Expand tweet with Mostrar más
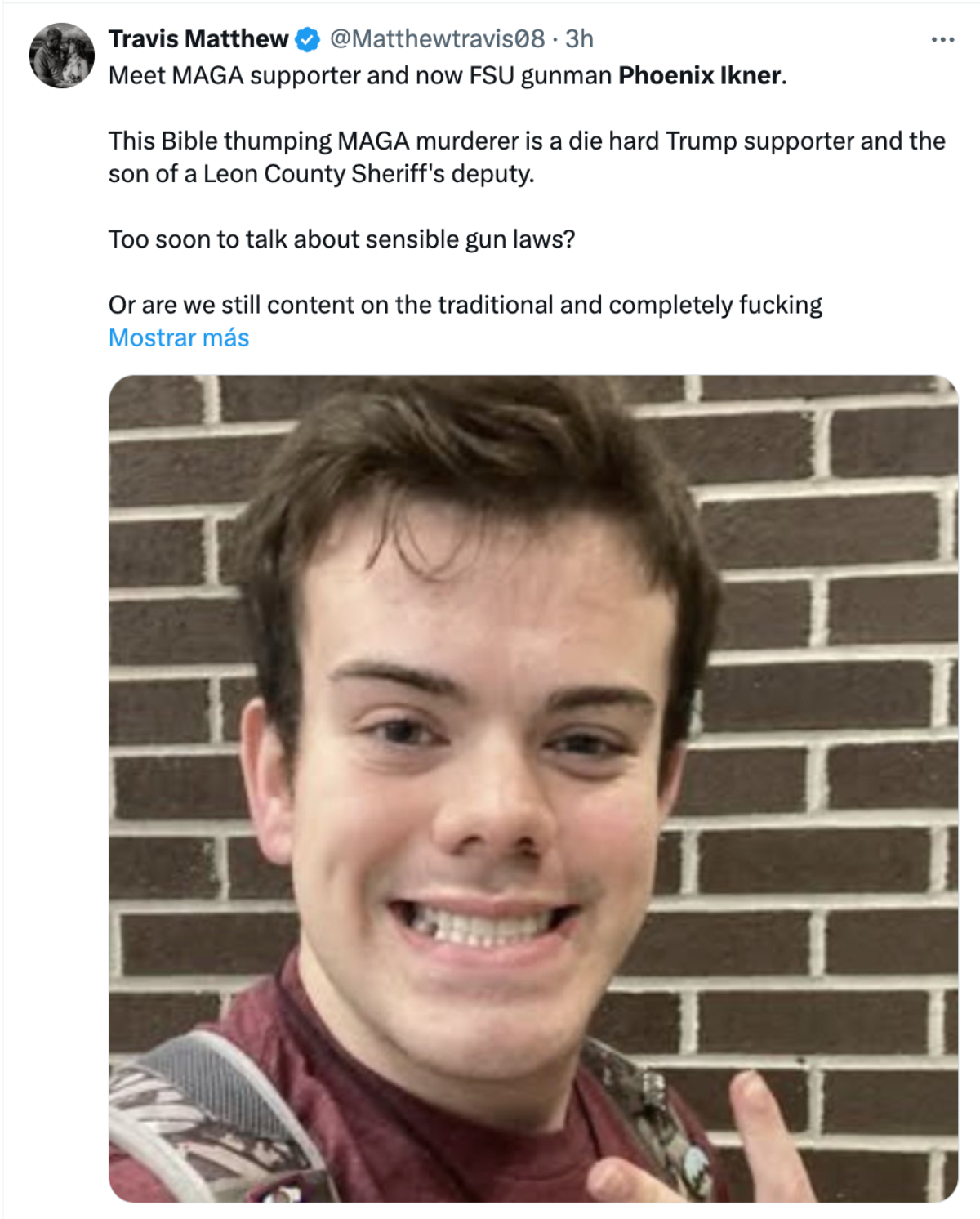980x1219 pixels. point(179,337)
